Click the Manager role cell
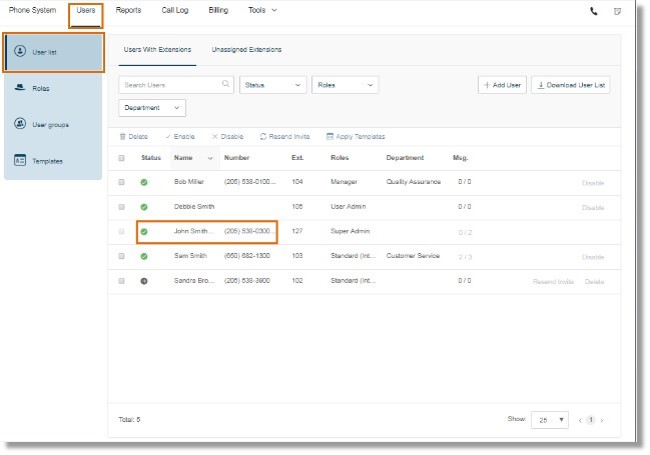650x455 pixels. pyautogui.click(x=344, y=182)
